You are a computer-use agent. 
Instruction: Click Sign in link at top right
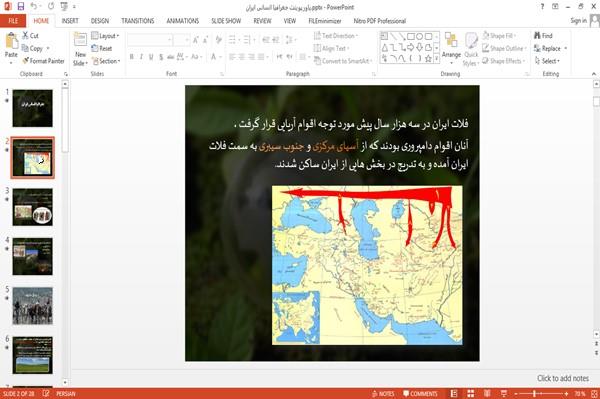(x=578, y=21)
